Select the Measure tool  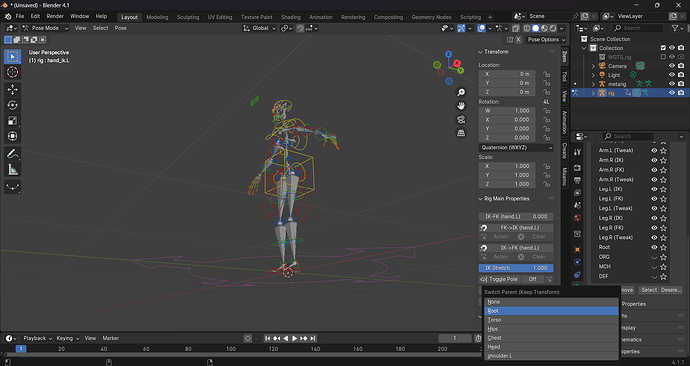(x=12, y=170)
